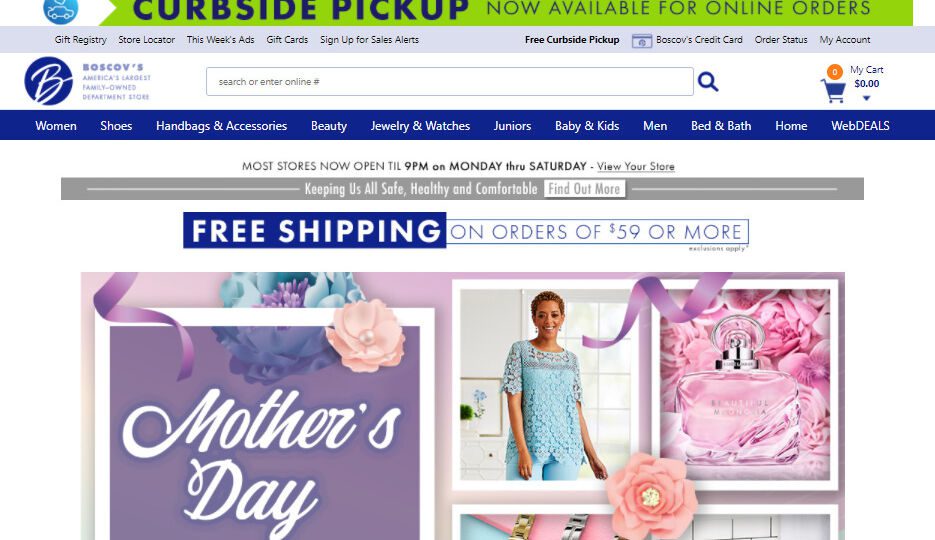This screenshot has width=935, height=540.
Task: Click the Boscov's round B logo
Action: click(x=48, y=81)
